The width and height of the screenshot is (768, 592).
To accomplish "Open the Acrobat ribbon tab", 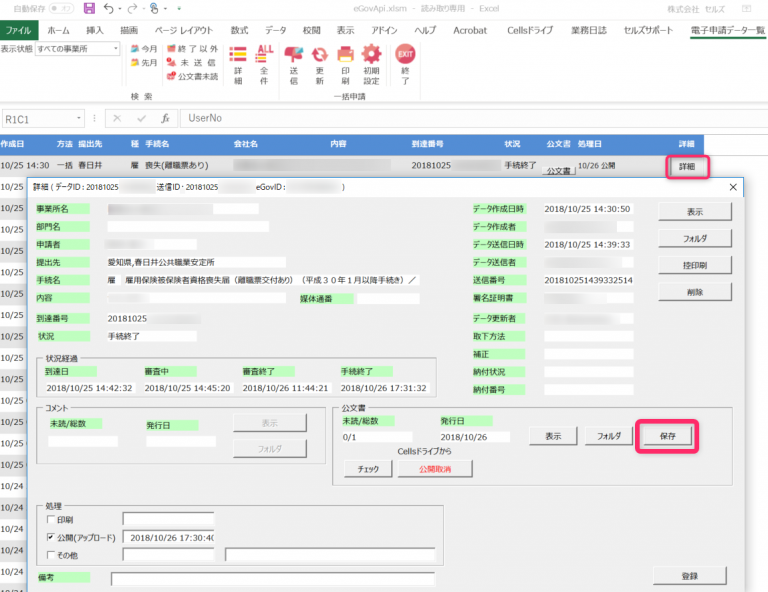I will (x=470, y=30).
